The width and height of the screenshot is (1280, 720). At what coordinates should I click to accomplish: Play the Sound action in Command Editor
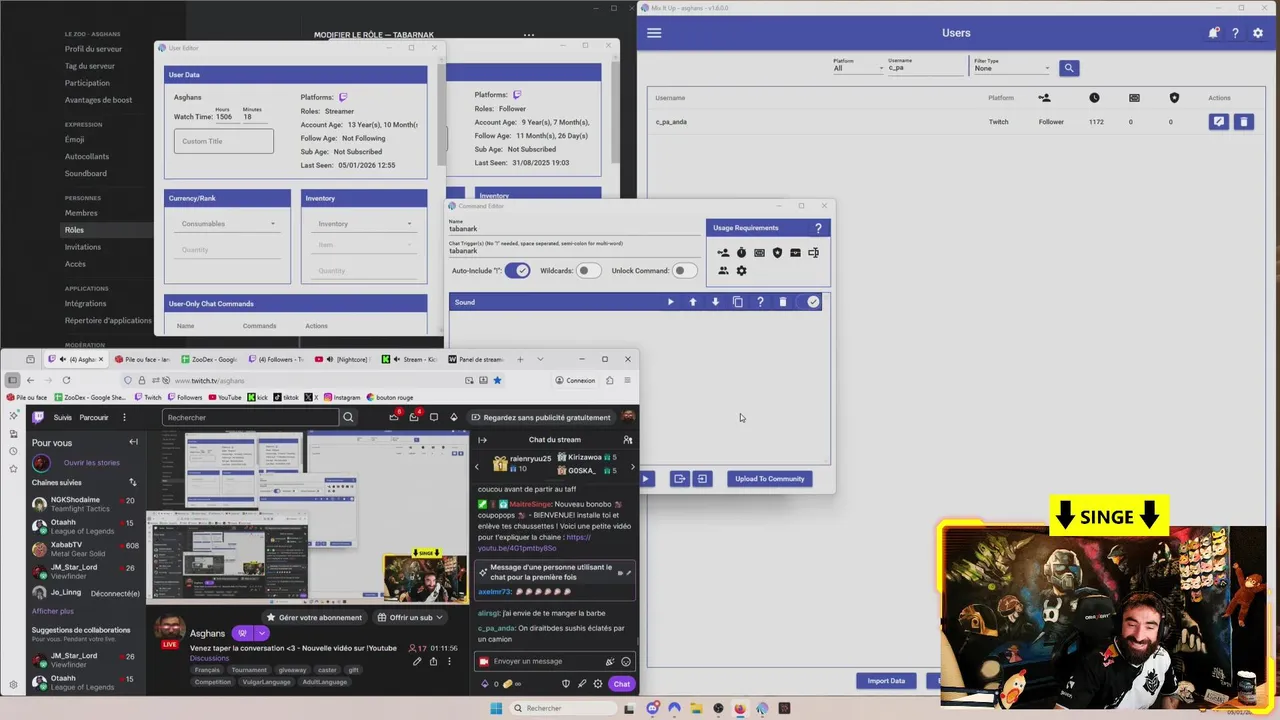[670, 302]
